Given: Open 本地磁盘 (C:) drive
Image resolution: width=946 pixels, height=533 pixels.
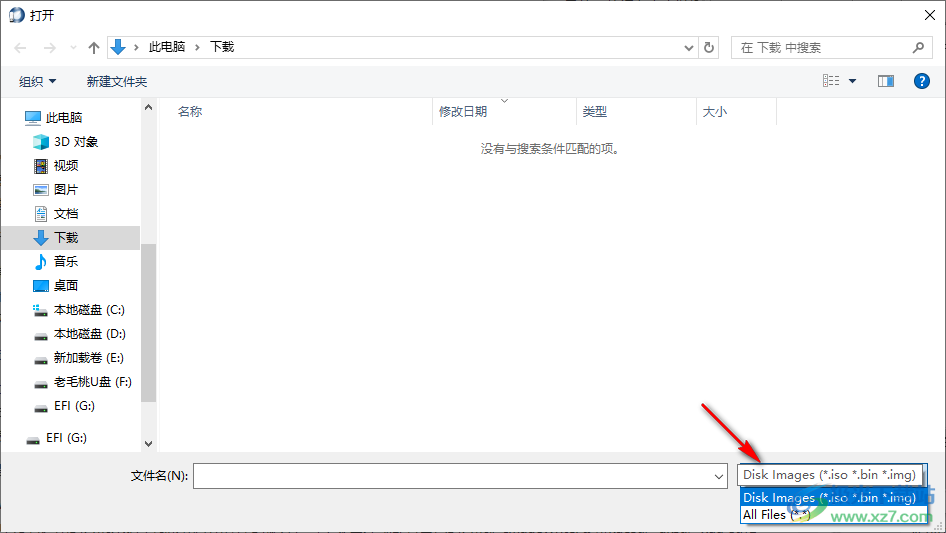Looking at the screenshot, I should [x=89, y=310].
